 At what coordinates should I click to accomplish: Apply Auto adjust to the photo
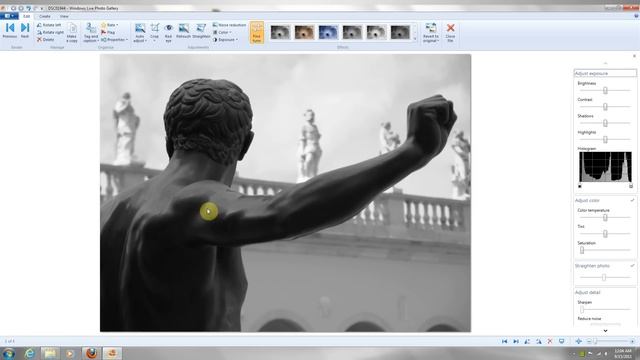click(140, 28)
